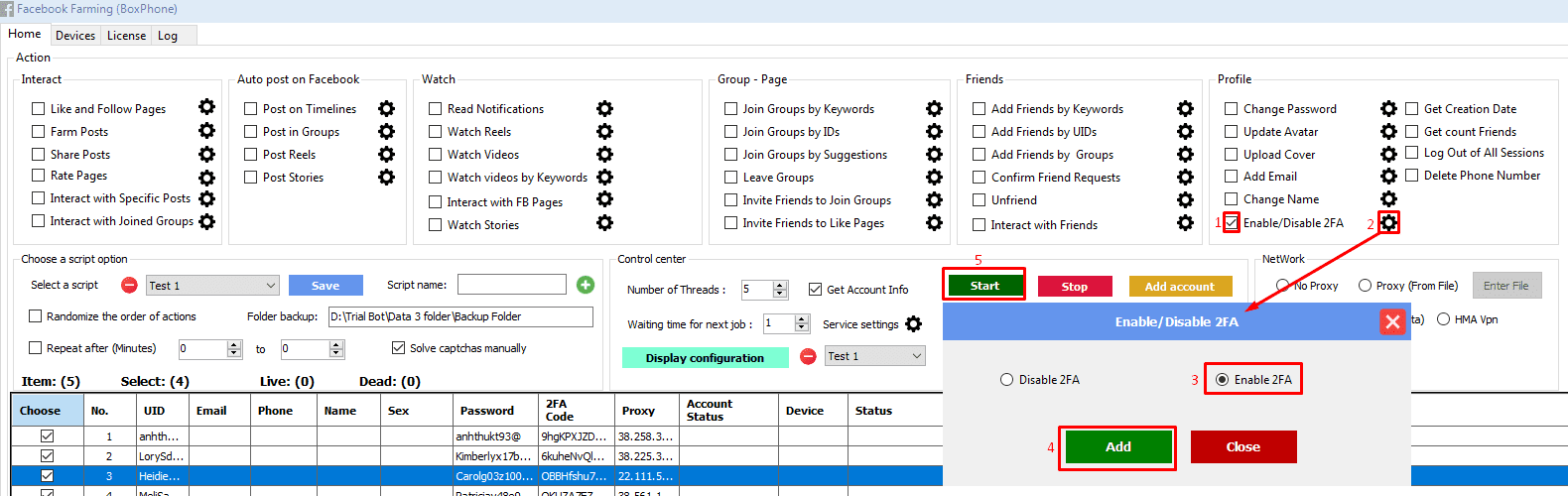Image resolution: width=1568 pixels, height=496 pixels.
Task: Open settings gear for Enable/Disable 2FA
Action: click(x=1389, y=222)
